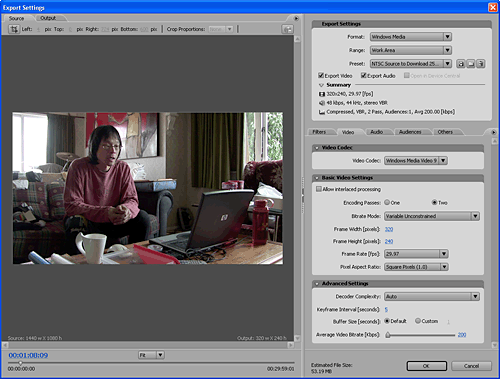The width and height of the screenshot is (500, 379).
Task: Open the Fit zoom level dropdown
Action: (151, 355)
